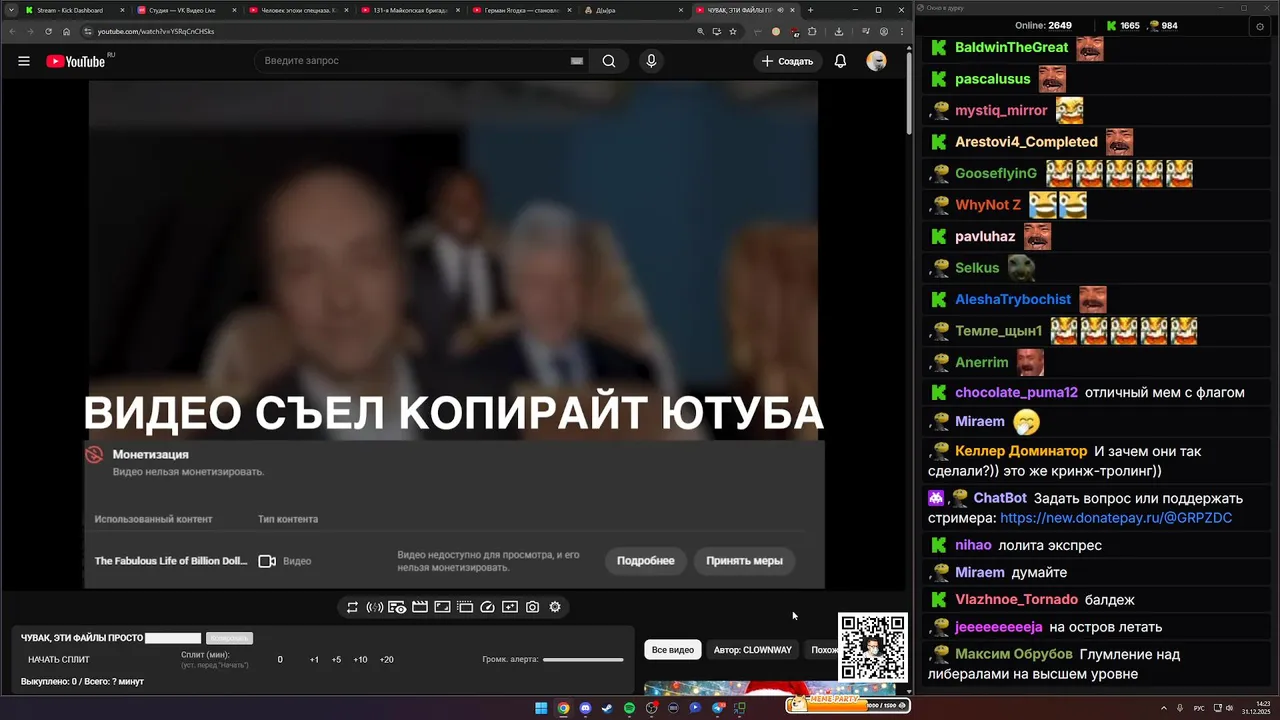The image size is (1280, 720).
Task: Click the zoom magnifier icon in address bar
Action: coord(701,31)
